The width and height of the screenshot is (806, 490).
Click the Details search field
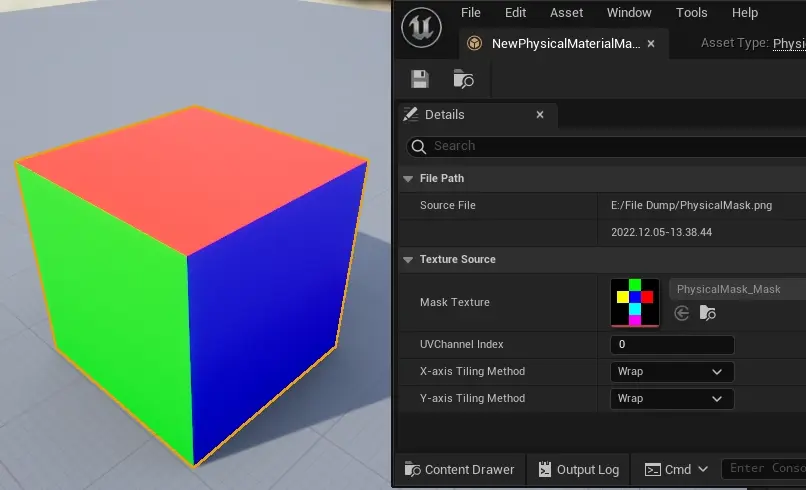(x=606, y=147)
